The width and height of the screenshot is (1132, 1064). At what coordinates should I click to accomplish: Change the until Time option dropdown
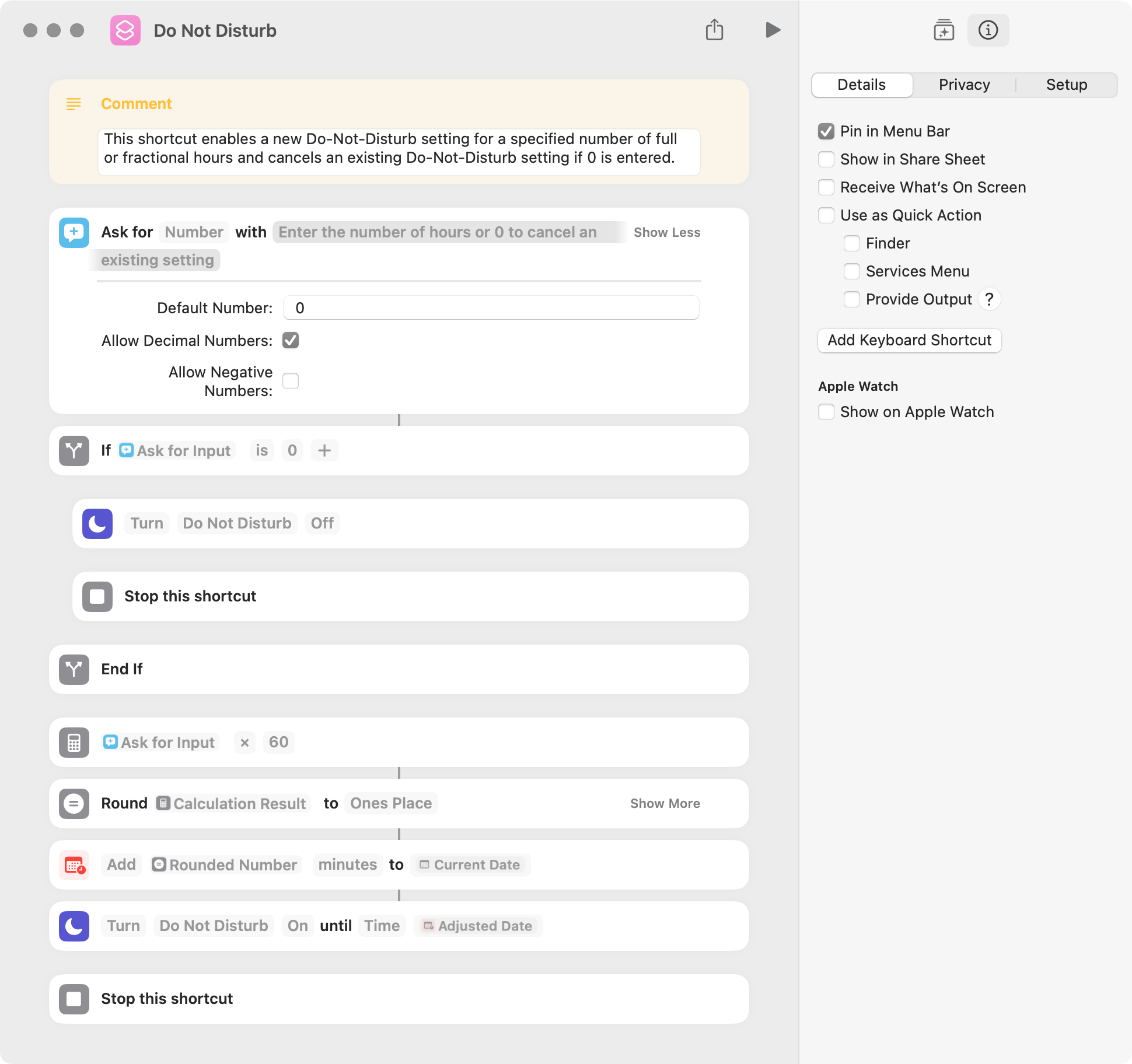pos(382,926)
